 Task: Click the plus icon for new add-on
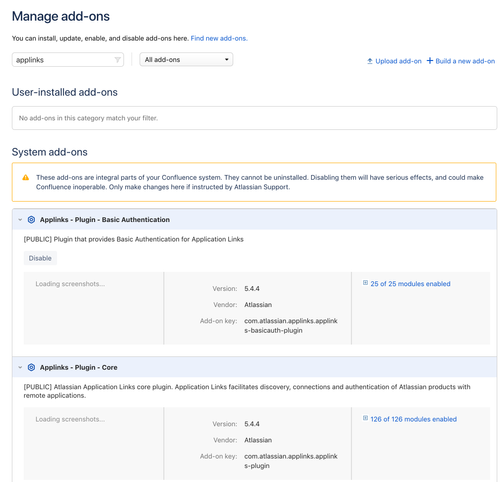tap(430, 61)
